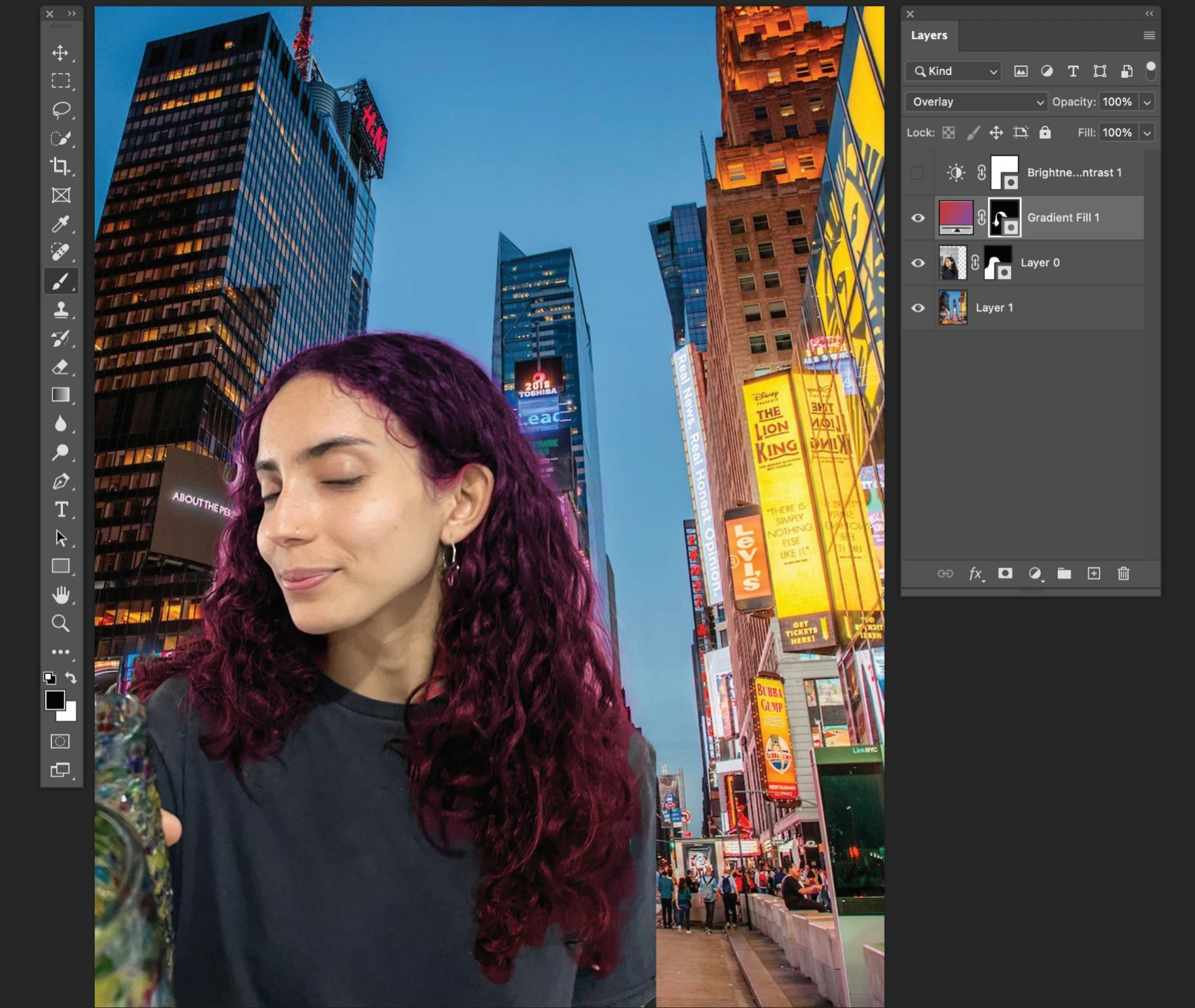
Task: Select the Lasso tool
Action: 61,109
